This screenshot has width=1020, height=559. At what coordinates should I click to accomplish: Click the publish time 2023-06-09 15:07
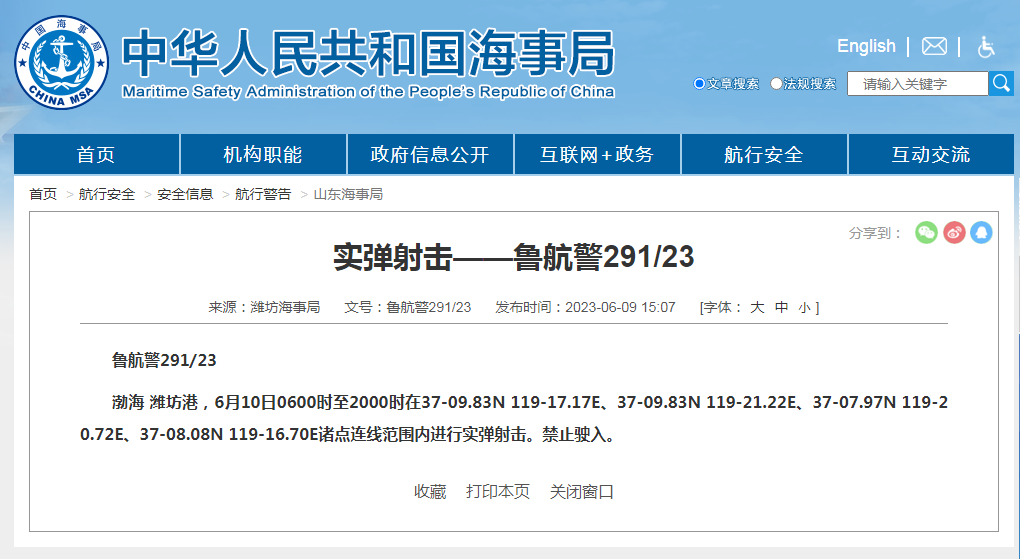[620, 307]
